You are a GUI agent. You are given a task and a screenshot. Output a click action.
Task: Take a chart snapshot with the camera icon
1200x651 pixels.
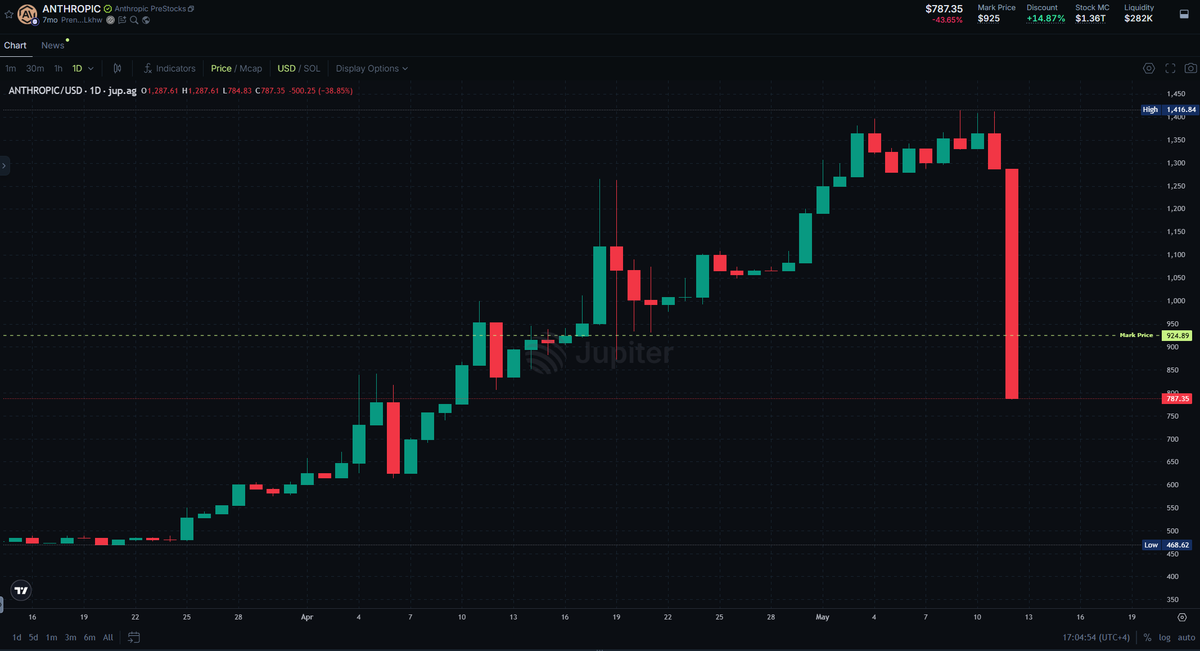[1190, 68]
